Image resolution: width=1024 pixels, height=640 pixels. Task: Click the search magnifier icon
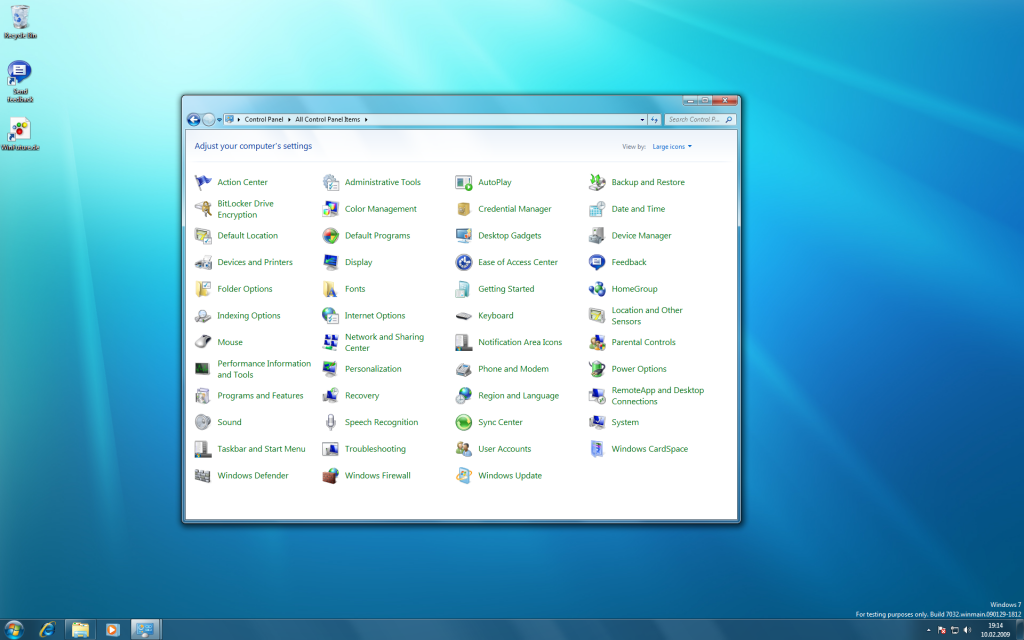(x=729, y=120)
